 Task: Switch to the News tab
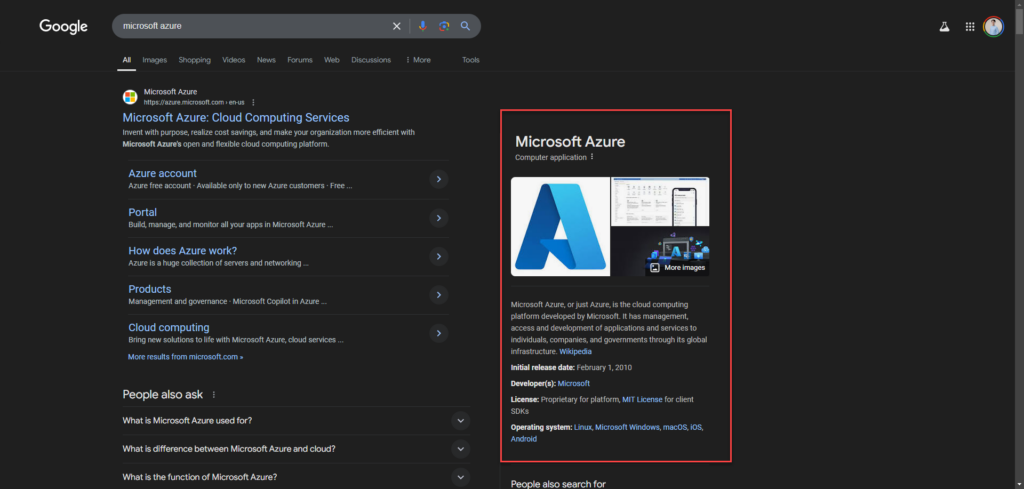point(266,60)
